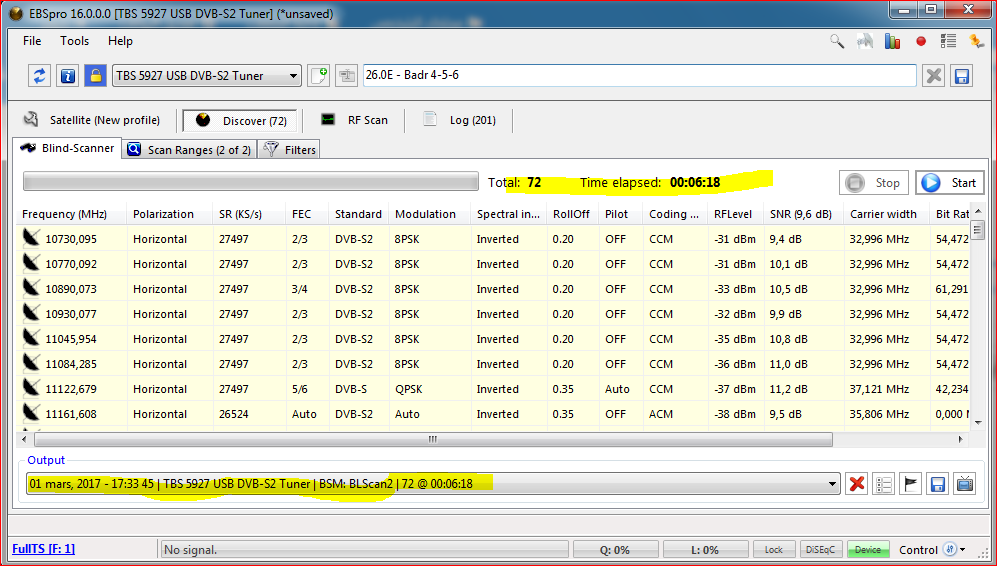Screen dimensions: 997x566
Task: Toggle the DiSEqC status button
Action: 821,550
